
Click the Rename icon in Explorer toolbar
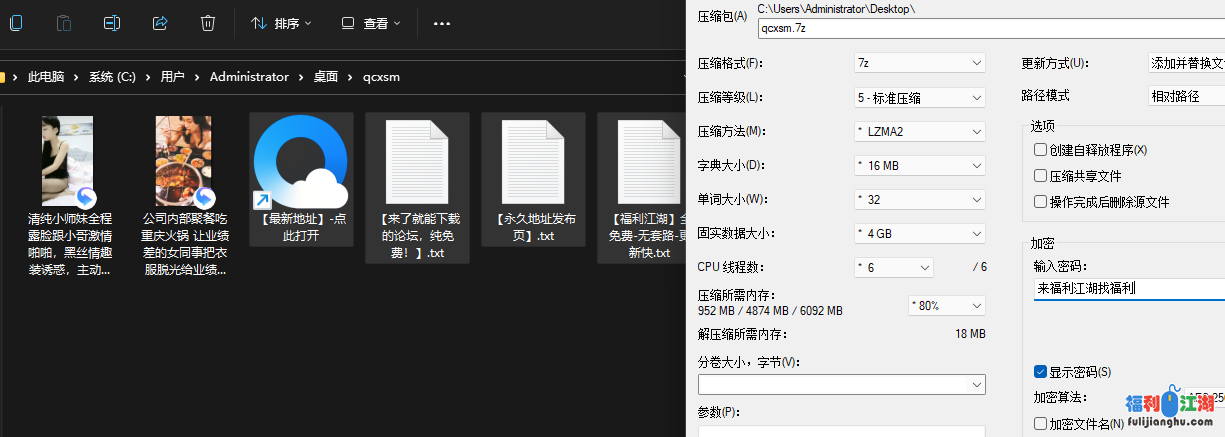(112, 22)
